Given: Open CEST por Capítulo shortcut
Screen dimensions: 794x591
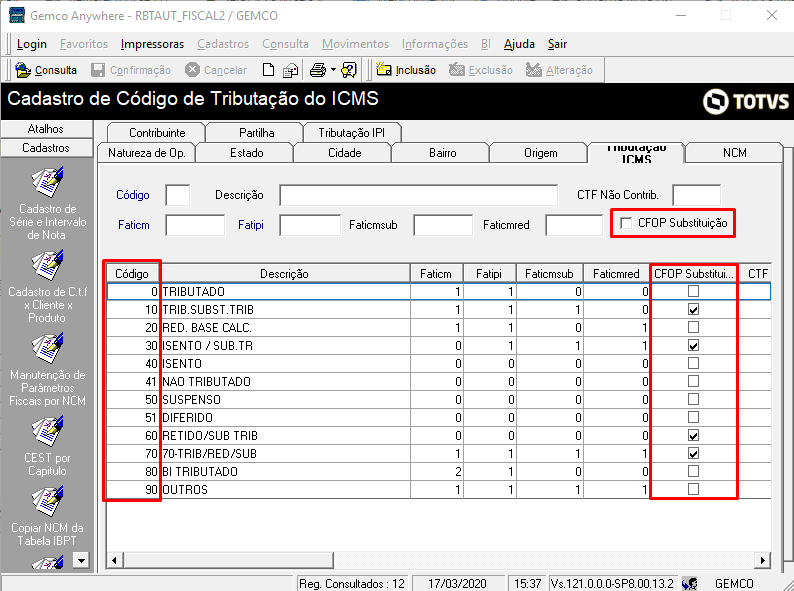Looking at the screenshot, I should click(x=47, y=446).
